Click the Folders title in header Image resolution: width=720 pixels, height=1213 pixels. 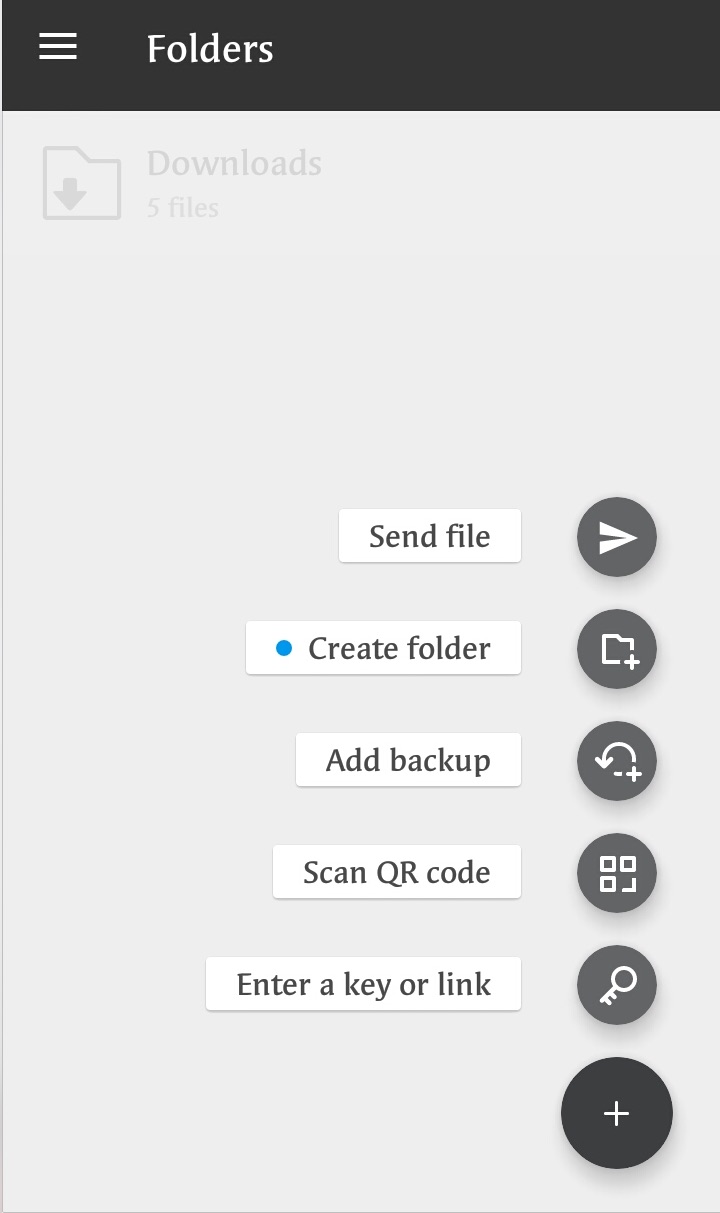coord(210,48)
